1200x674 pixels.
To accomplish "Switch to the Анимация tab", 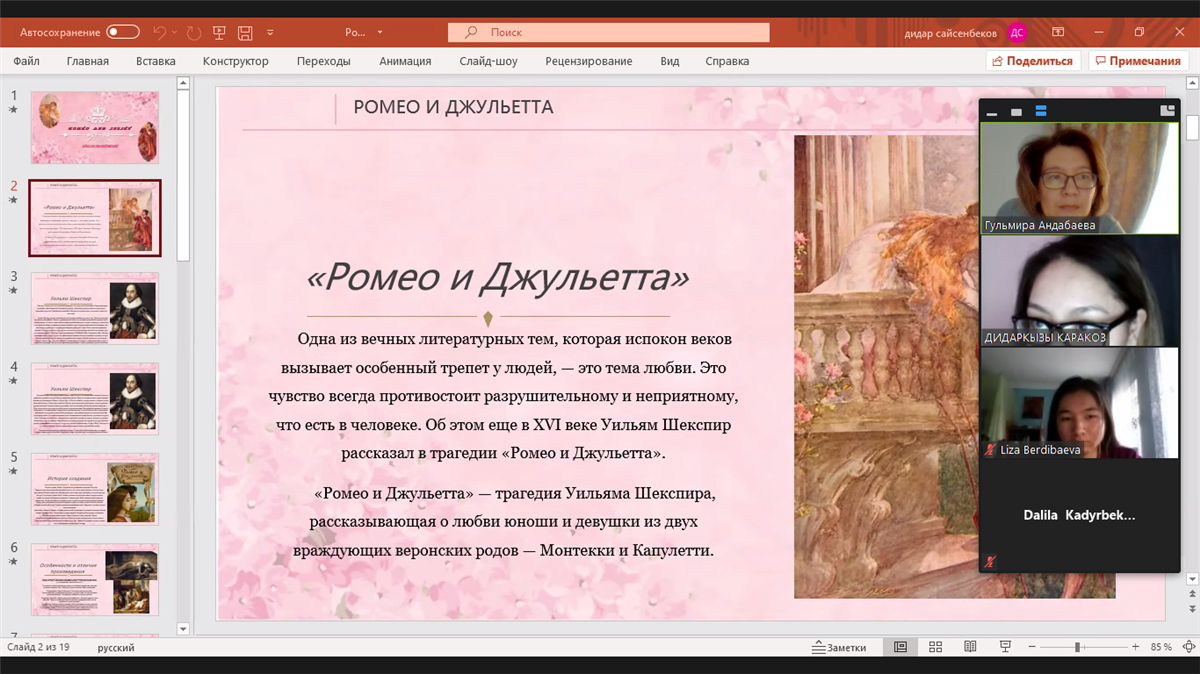I will [405, 61].
